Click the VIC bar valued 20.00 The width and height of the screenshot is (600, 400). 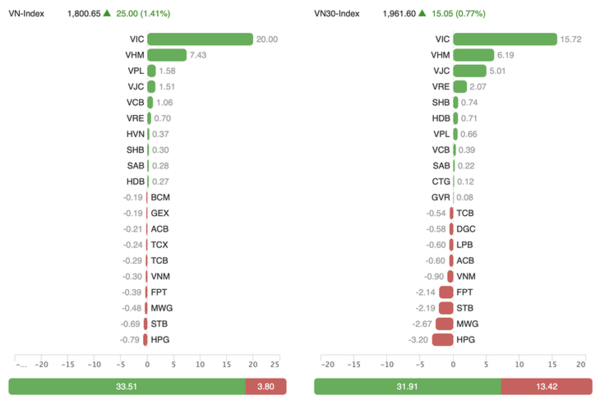(200, 39)
